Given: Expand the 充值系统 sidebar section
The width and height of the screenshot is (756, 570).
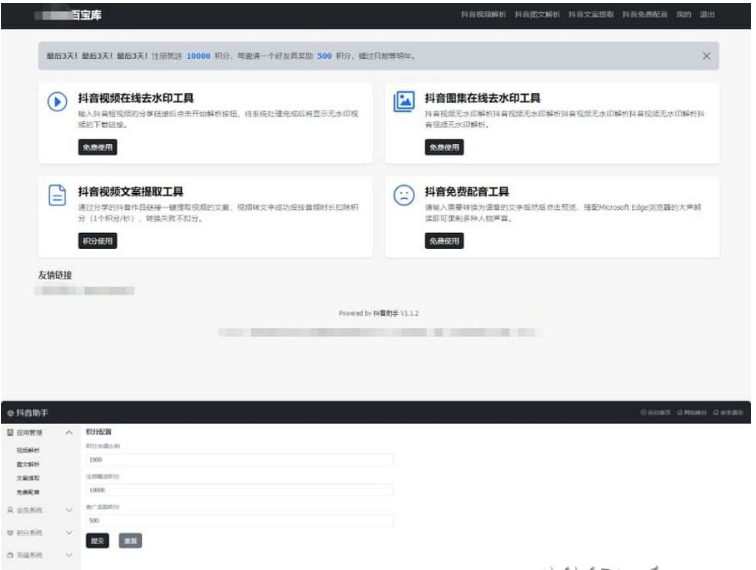Looking at the screenshot, I should click(69, 555).
